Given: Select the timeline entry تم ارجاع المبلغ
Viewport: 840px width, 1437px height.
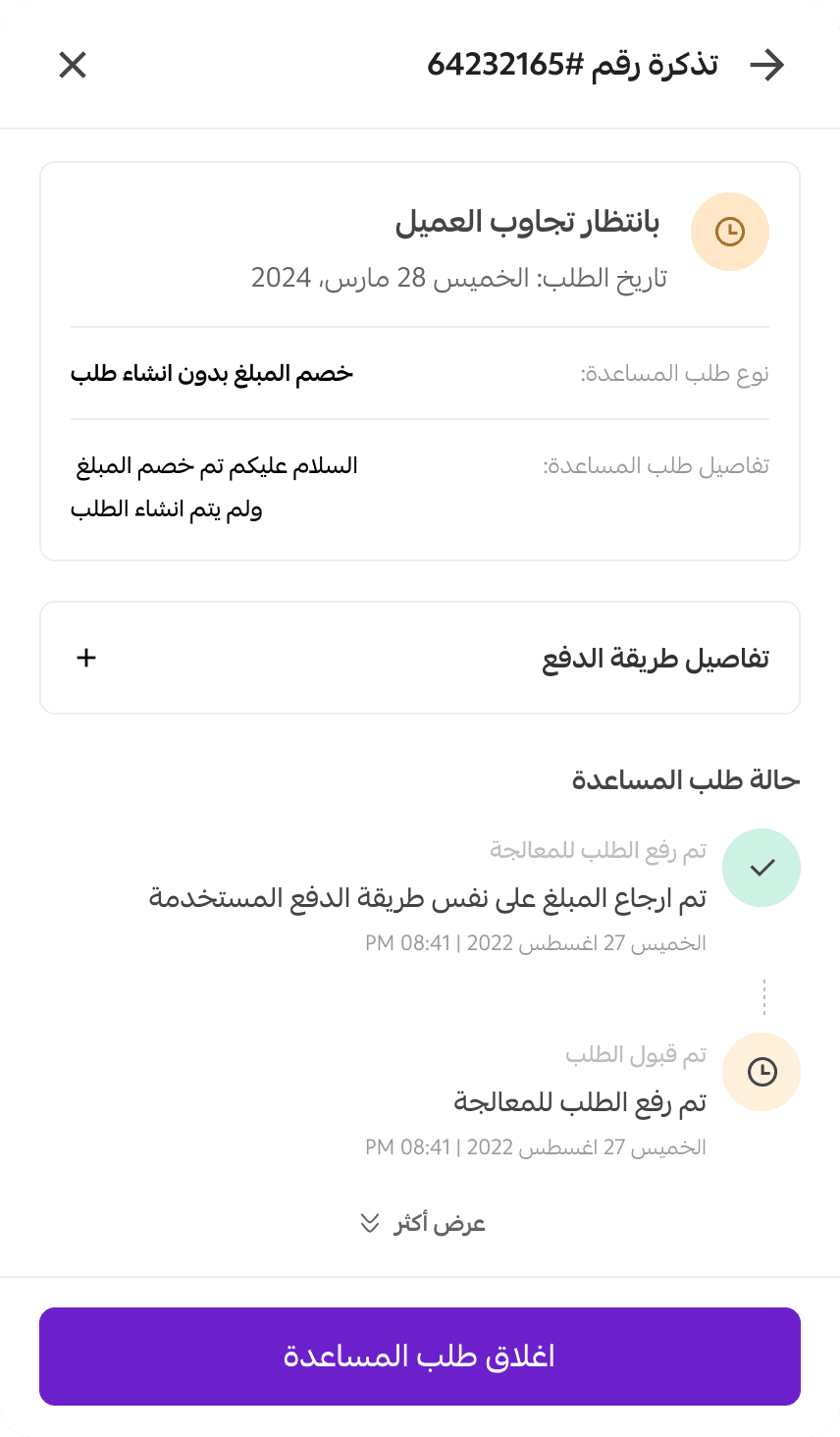Looking at the screenshot, I should pyautogui.click(x=428, y=897).
